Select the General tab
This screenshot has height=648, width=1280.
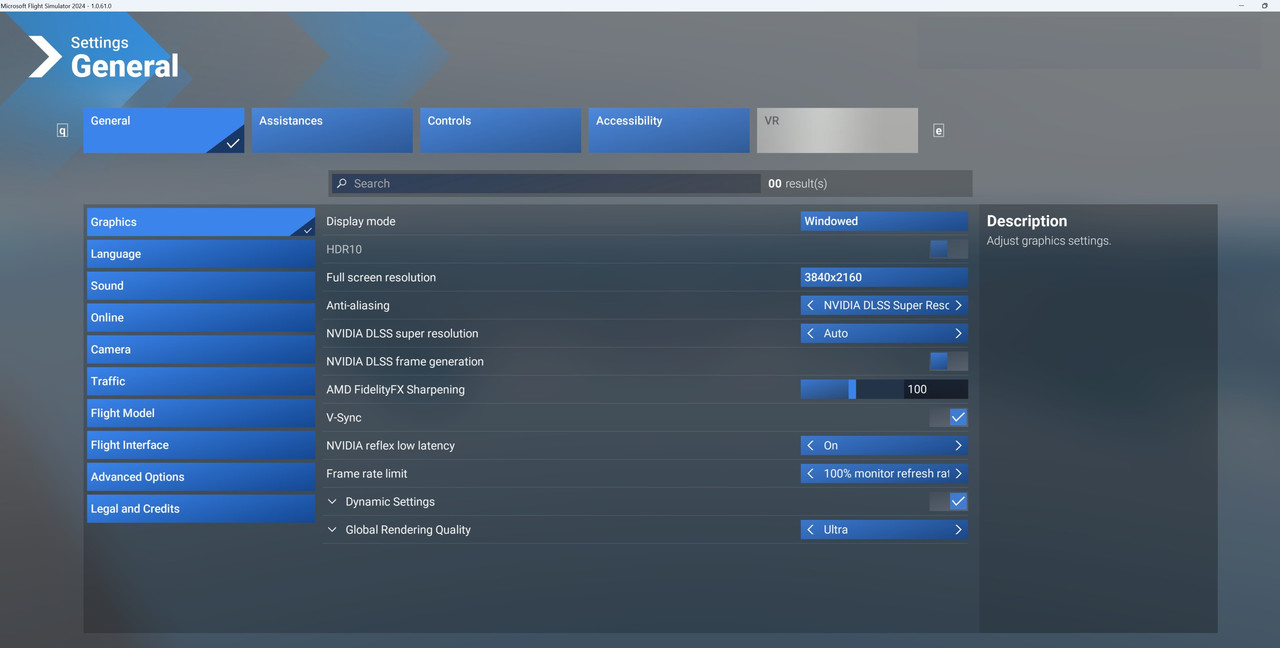pyautogui.click(x=164, y=130)
